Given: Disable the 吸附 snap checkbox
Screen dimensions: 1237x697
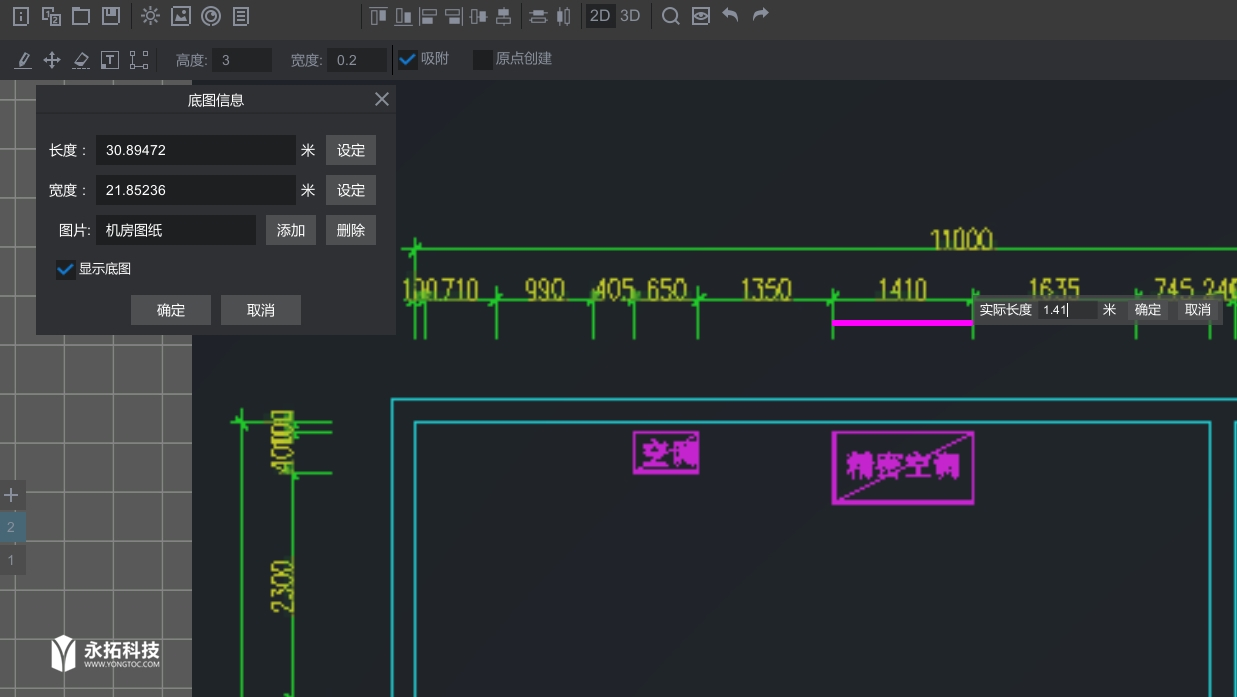Looking at the screenshot, I should pos(408,59).
